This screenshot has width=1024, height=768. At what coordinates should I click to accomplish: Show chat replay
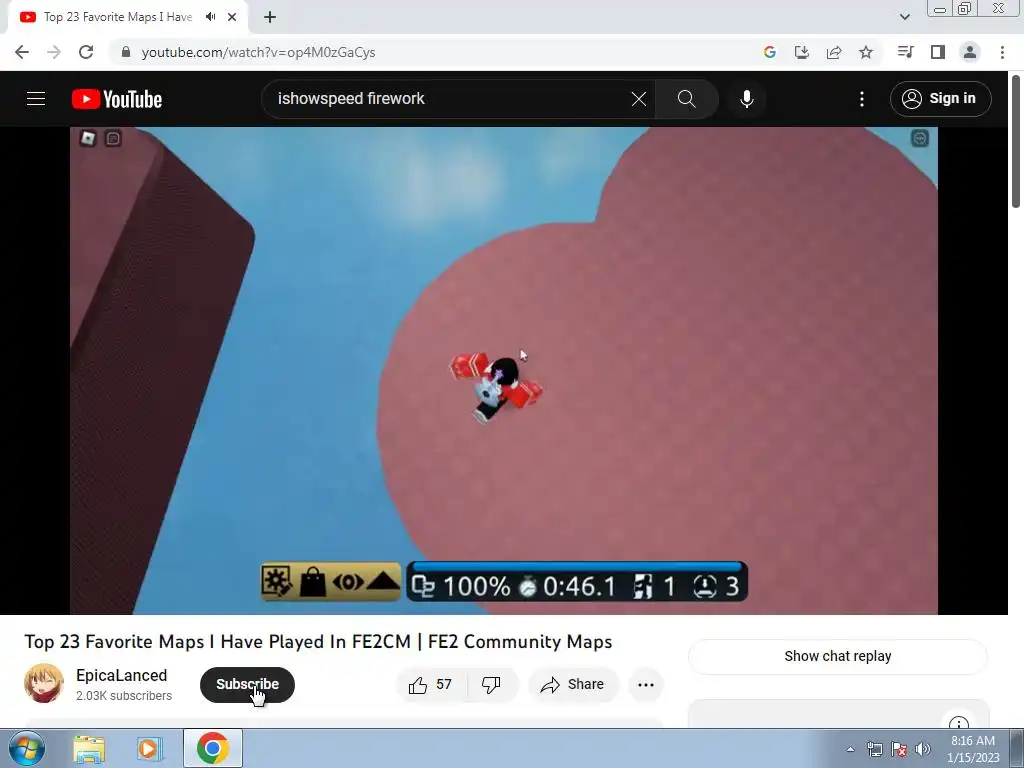click(838, 656)
